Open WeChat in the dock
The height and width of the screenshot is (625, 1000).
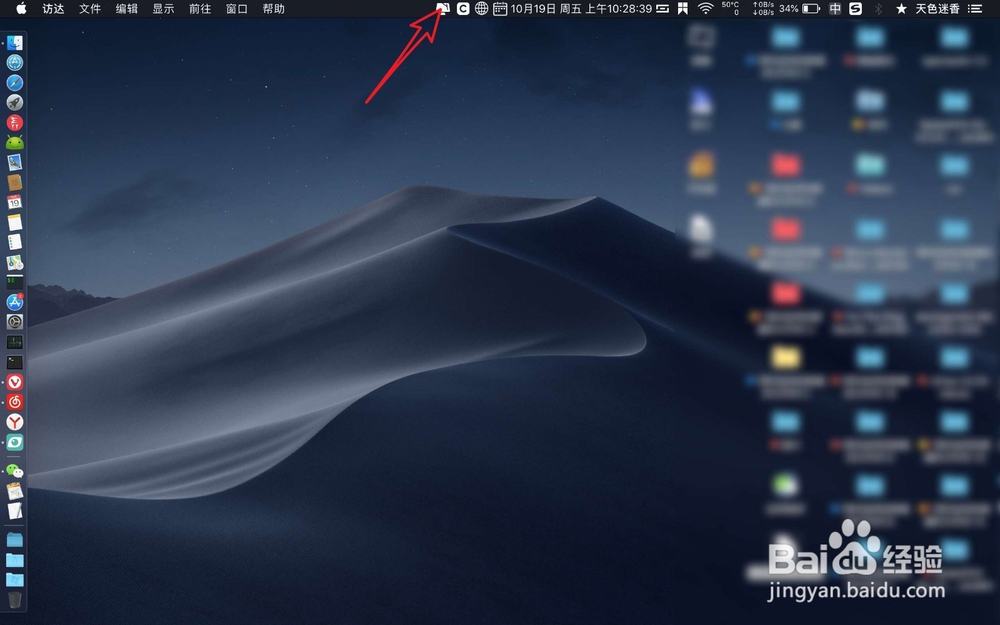[x=15, y=471]
